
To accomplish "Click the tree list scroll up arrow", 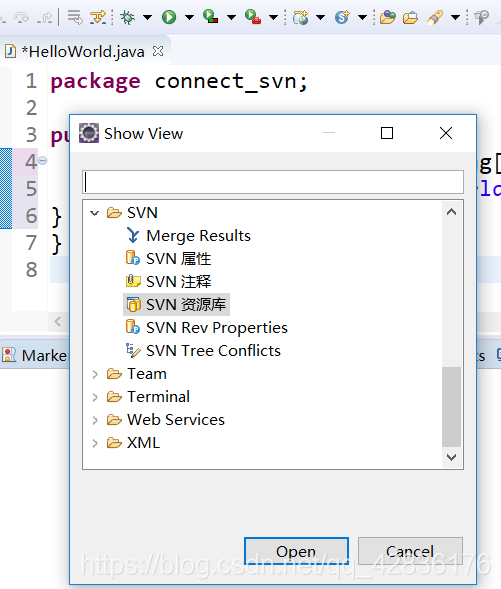I will pyautogui.click(x=451, y=212).
